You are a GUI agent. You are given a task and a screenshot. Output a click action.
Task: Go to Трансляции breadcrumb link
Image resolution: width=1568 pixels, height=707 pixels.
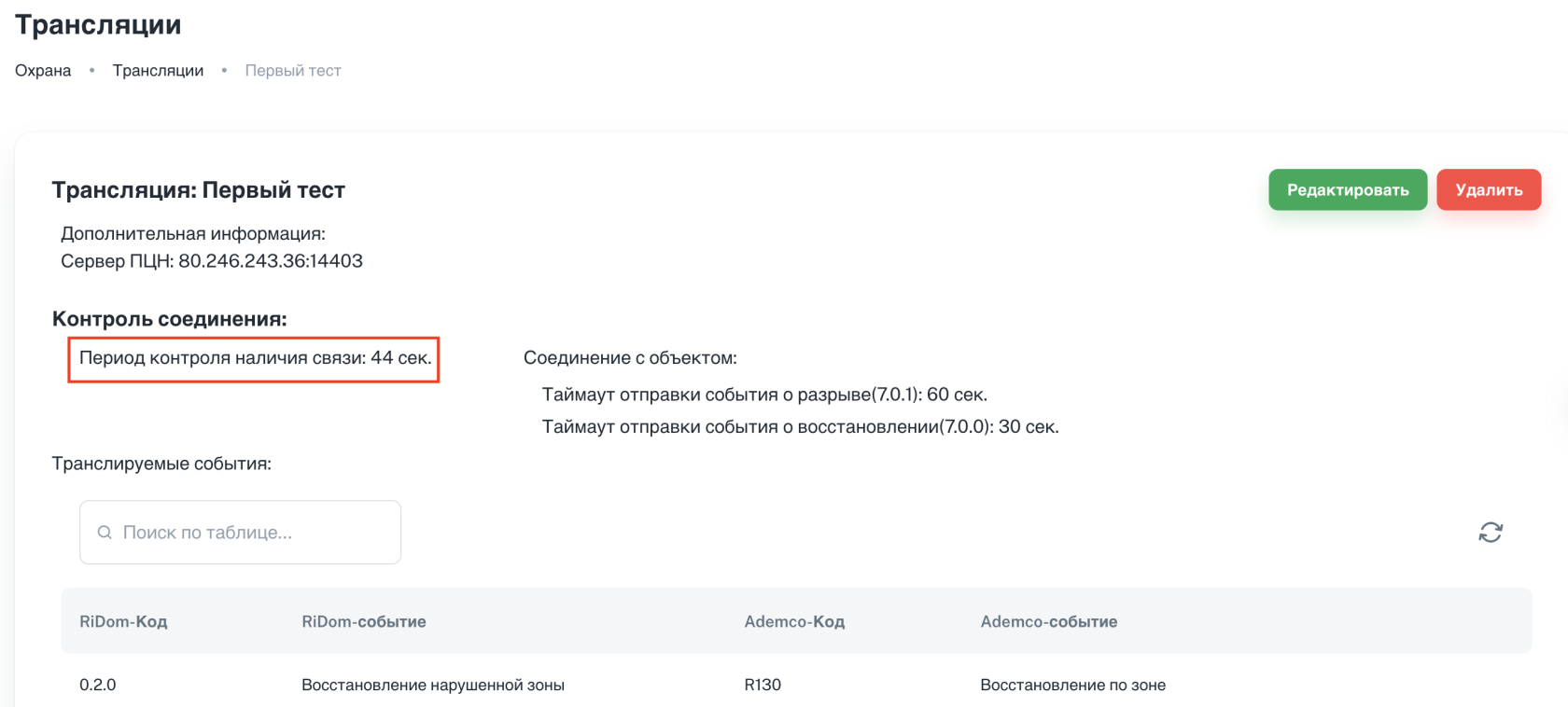(x=158, y=71)
